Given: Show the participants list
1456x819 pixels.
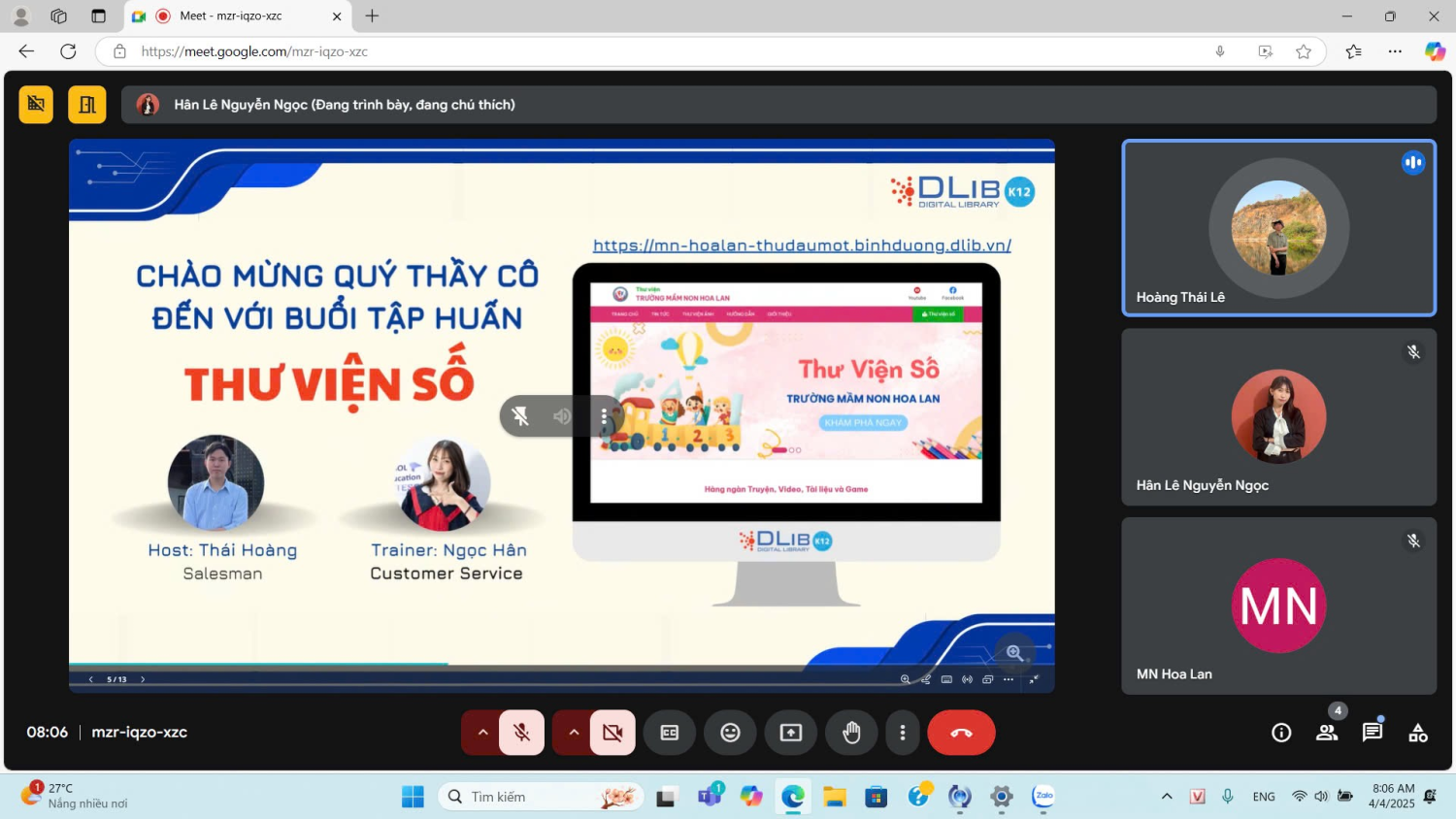Looking at the screenshot, I should coord(1327,733).
